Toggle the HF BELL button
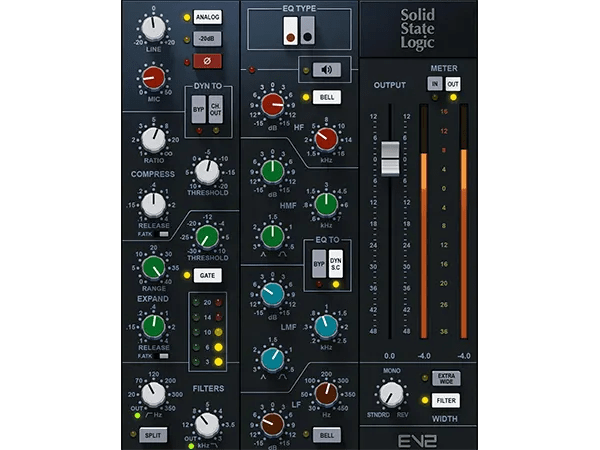600x450 pixels. click(327, 97)
